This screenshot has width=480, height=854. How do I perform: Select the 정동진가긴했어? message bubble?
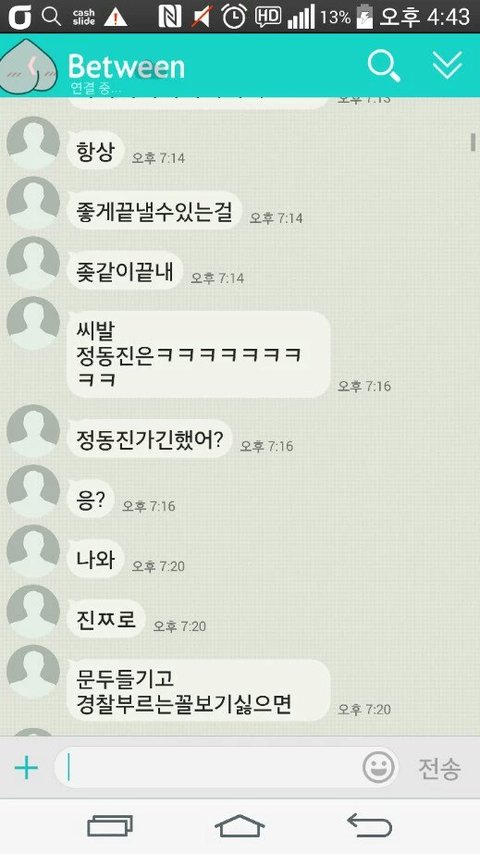pos(149,438)
